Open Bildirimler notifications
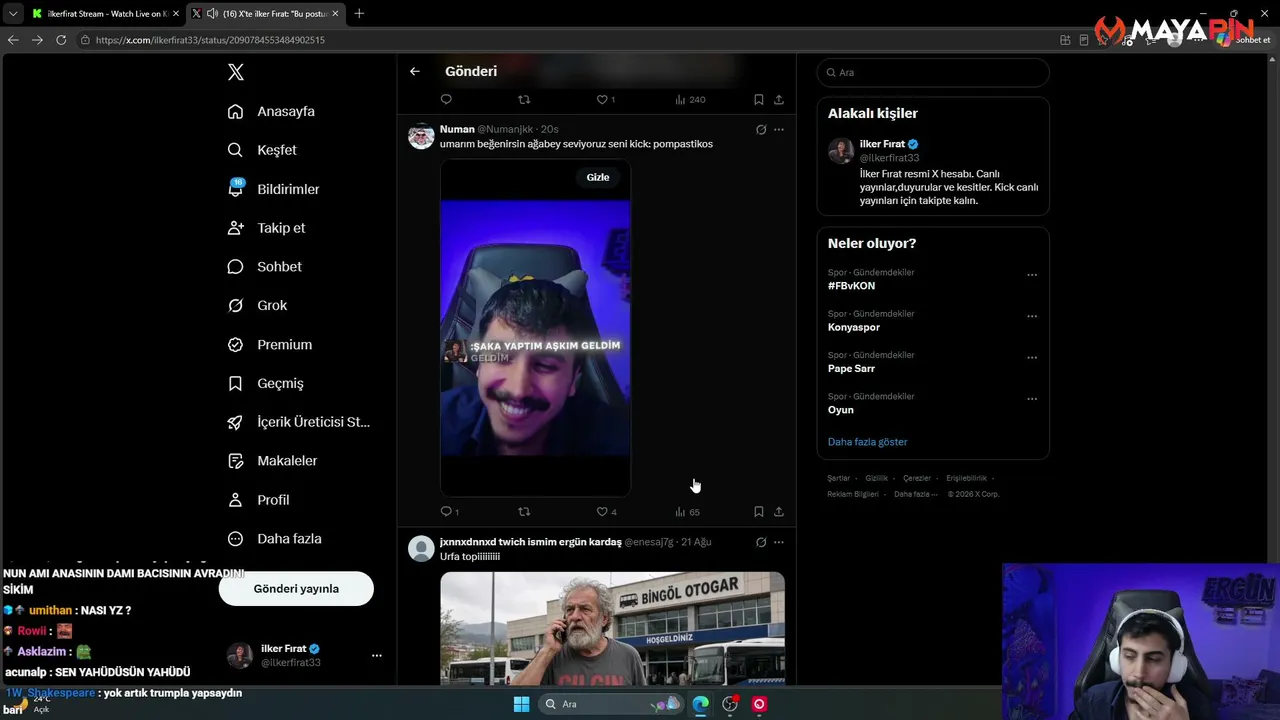Screen dimensions: 1280x720 (x=273, y=189)
